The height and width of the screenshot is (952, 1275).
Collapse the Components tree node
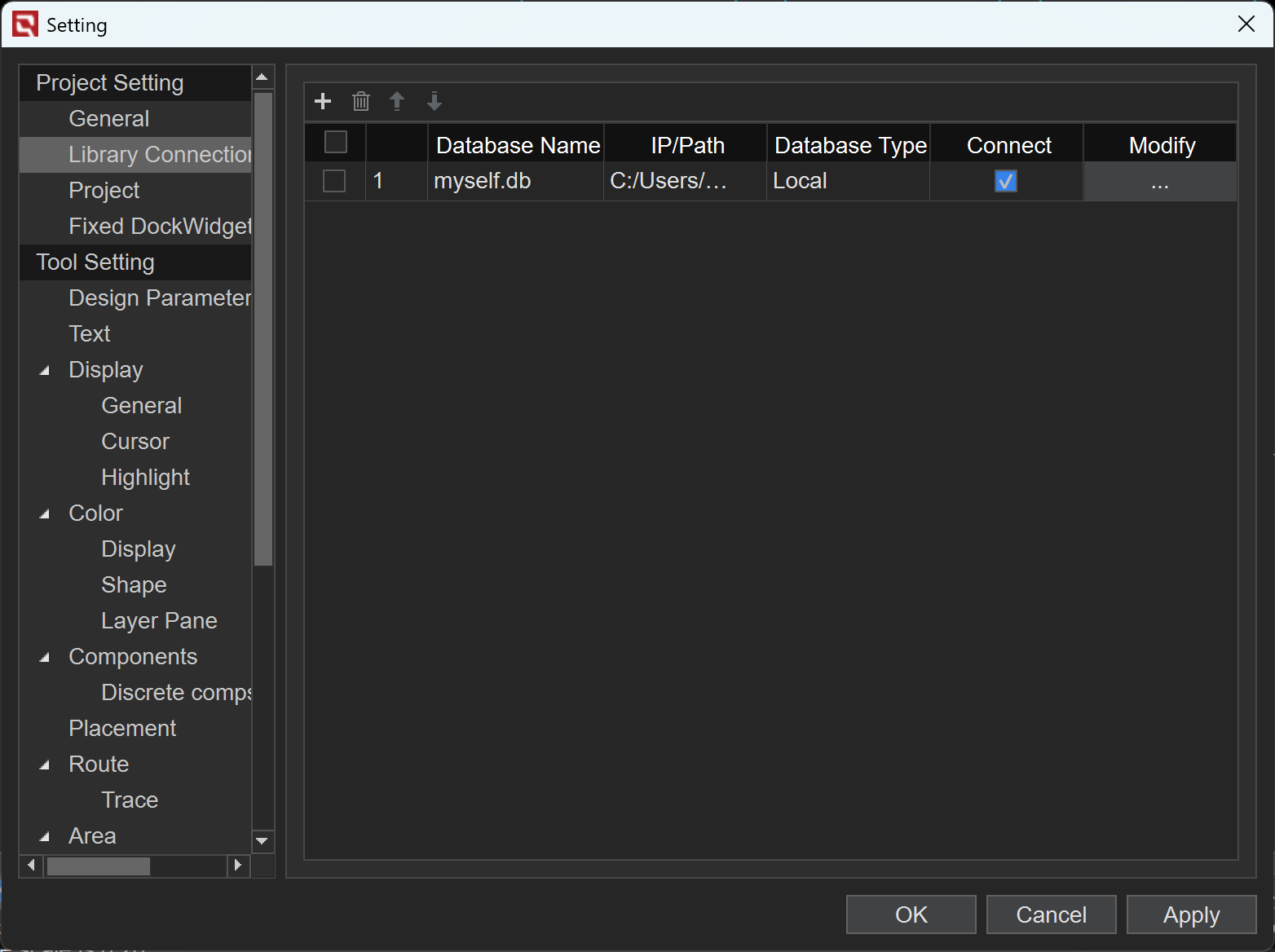[x=45, y=658]
